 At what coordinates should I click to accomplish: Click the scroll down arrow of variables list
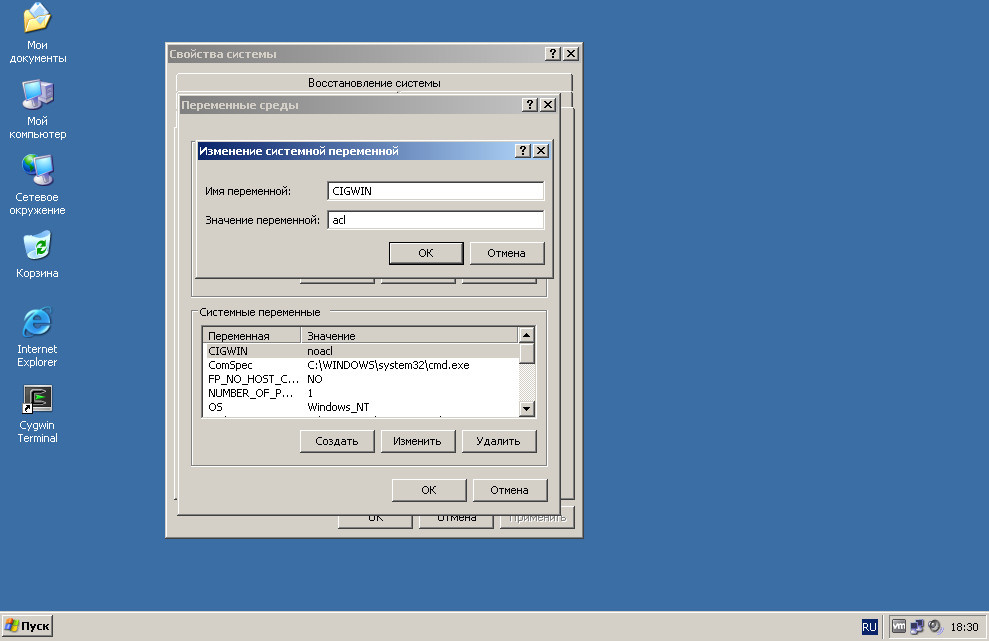click(x=527, y=409)
